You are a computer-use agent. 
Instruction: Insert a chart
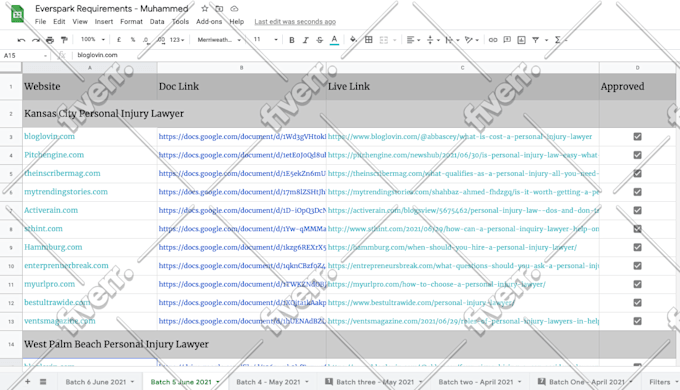coord(521,40)
